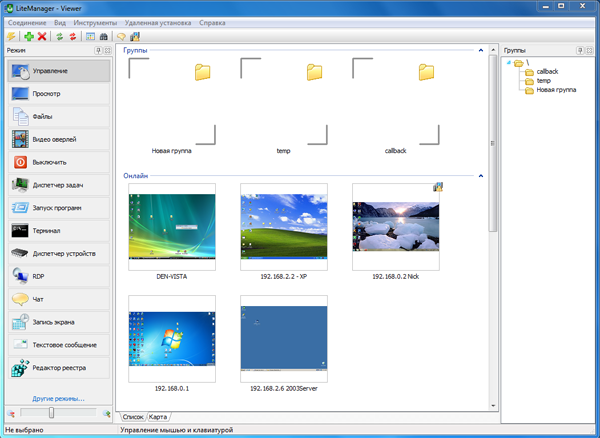
Task: Select the Запуск программ mode
Action: click(x=59, y=208)
